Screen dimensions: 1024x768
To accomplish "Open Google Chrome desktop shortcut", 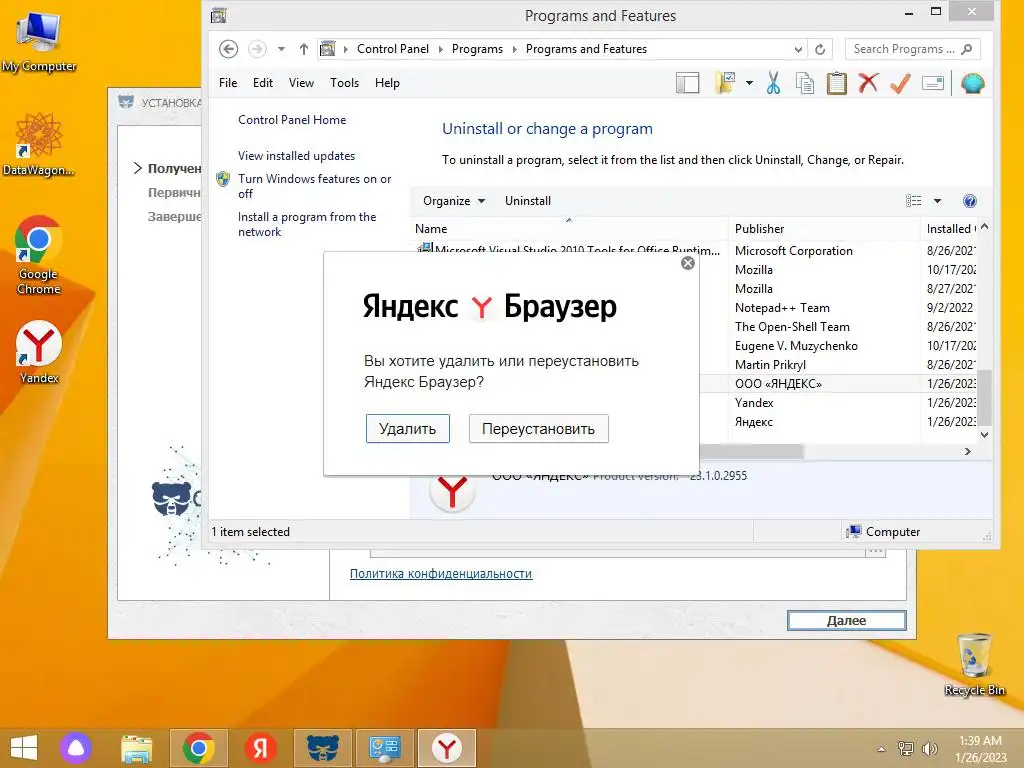I will [x=39, y=254].
